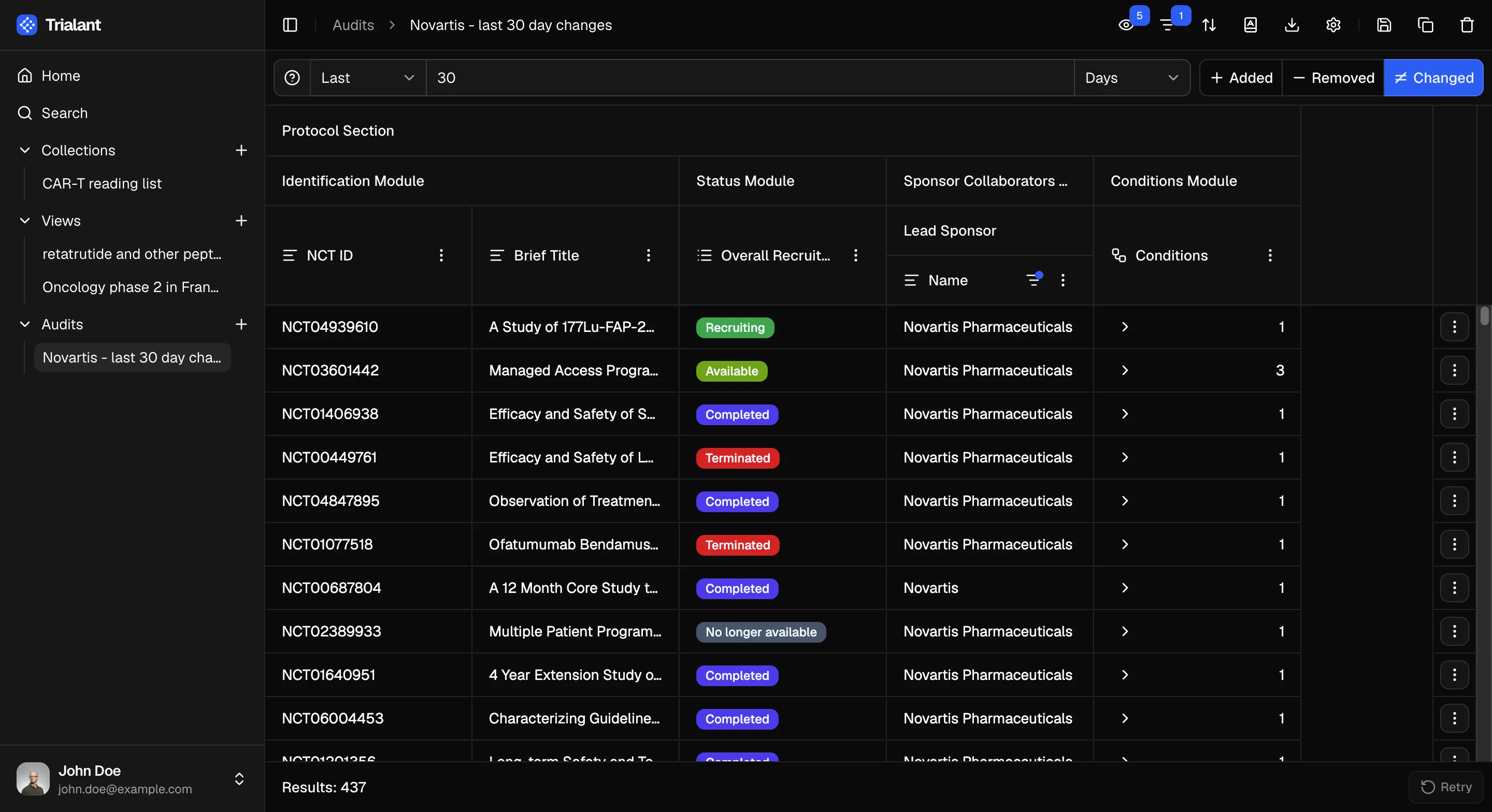Duplicate the audit with the copy icon
The height and width of the screenshot is (812, 1492).
(1425, 25)
